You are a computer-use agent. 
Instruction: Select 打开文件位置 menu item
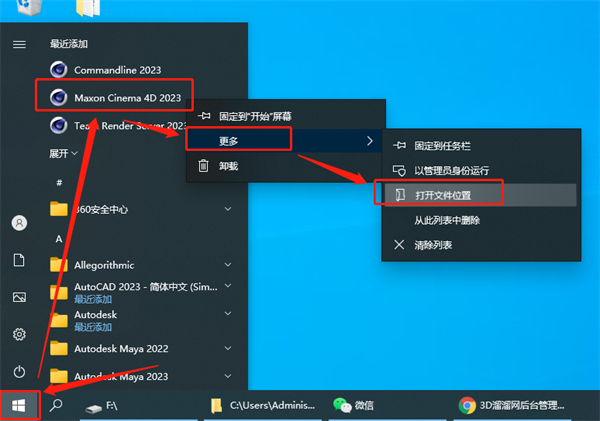tap(481, 195)
